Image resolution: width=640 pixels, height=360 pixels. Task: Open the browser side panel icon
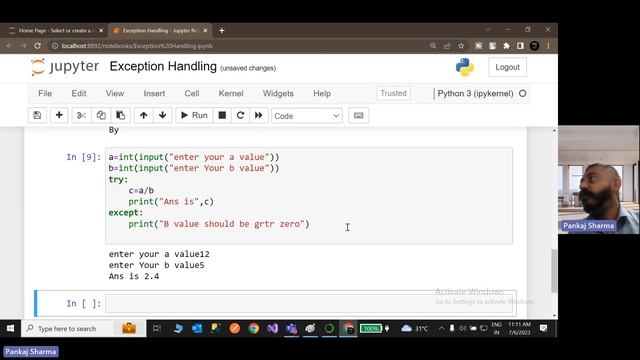520,46
